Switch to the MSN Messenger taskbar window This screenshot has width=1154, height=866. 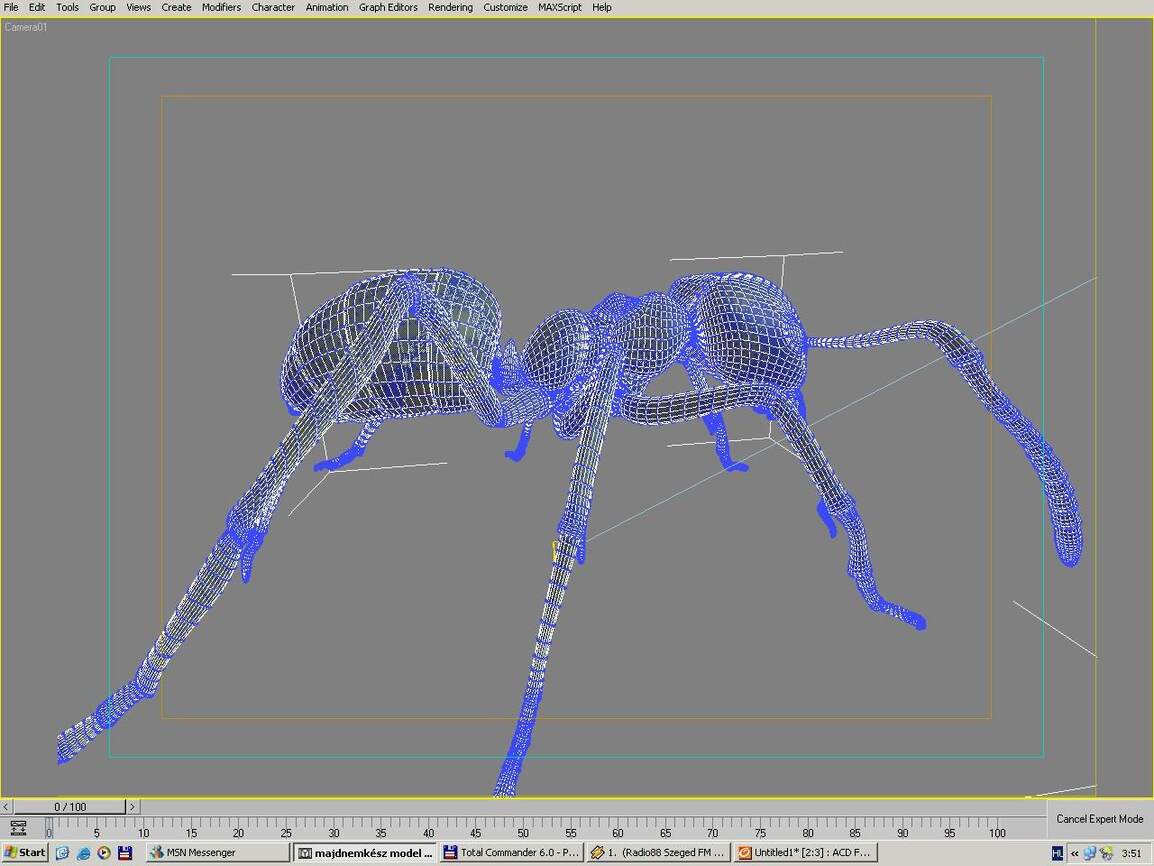tap(218, 853)
